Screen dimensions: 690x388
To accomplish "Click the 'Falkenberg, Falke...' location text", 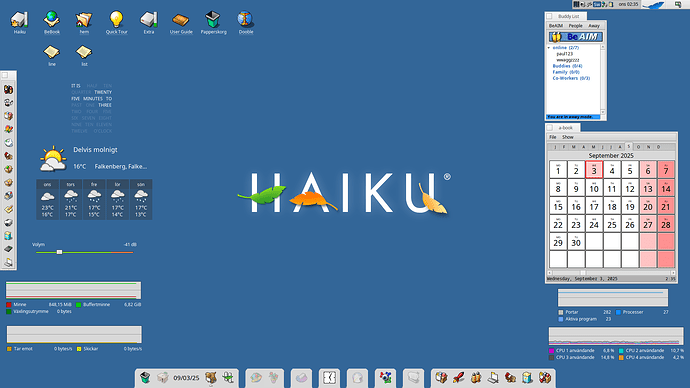I will (121, 167).
